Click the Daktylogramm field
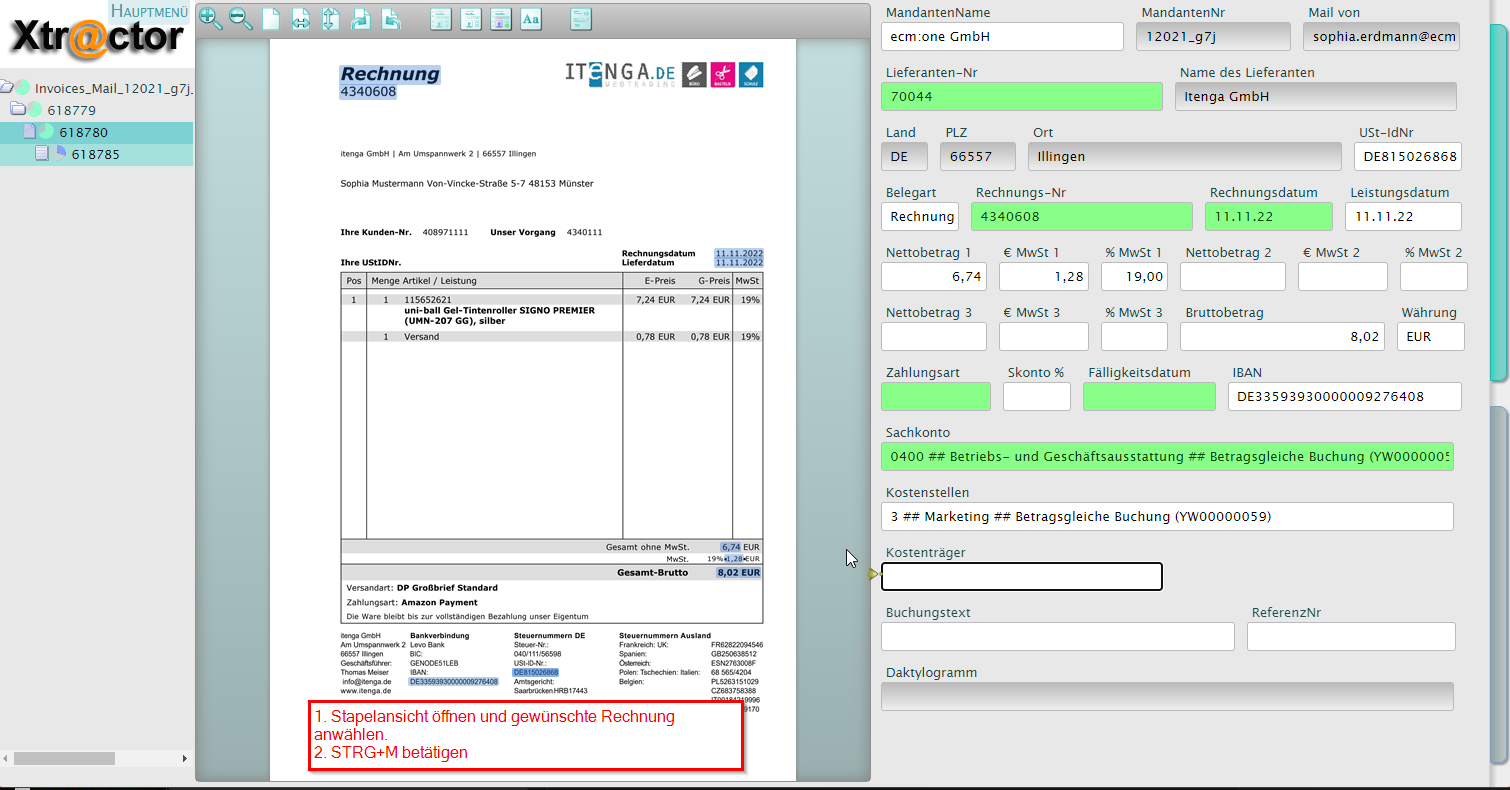The image size is (1510, 790). coord(1167,696)
